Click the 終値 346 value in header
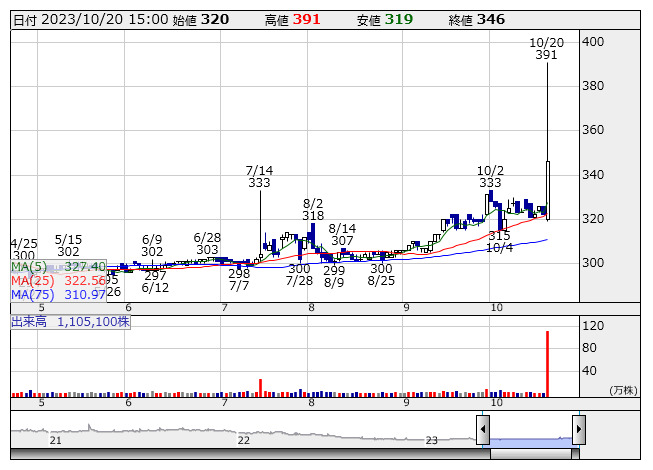Viewport: 653px width, 470px height. click(x=476, y=20)
